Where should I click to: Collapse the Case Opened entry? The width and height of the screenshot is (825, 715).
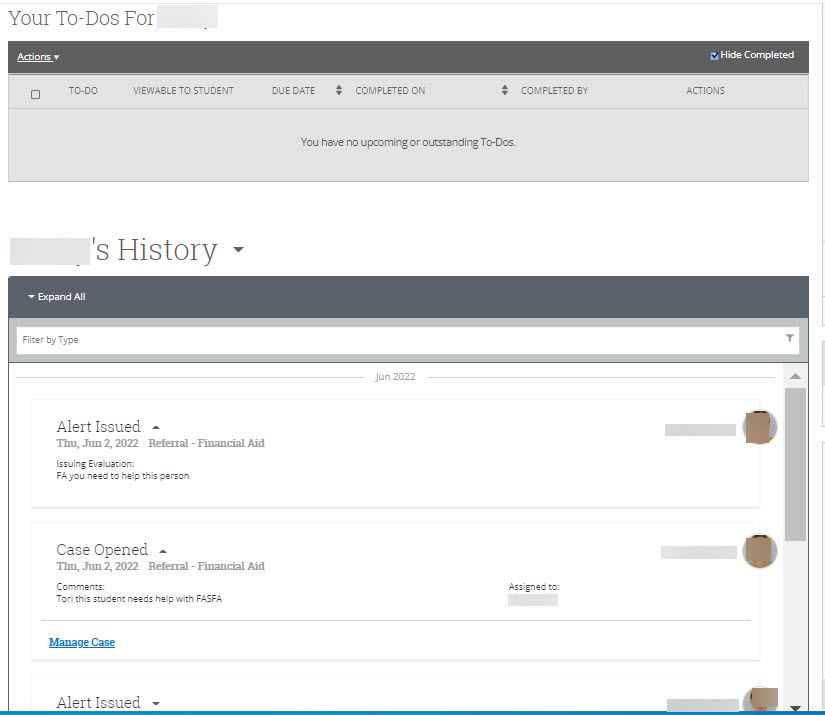[x=163, y=551]
